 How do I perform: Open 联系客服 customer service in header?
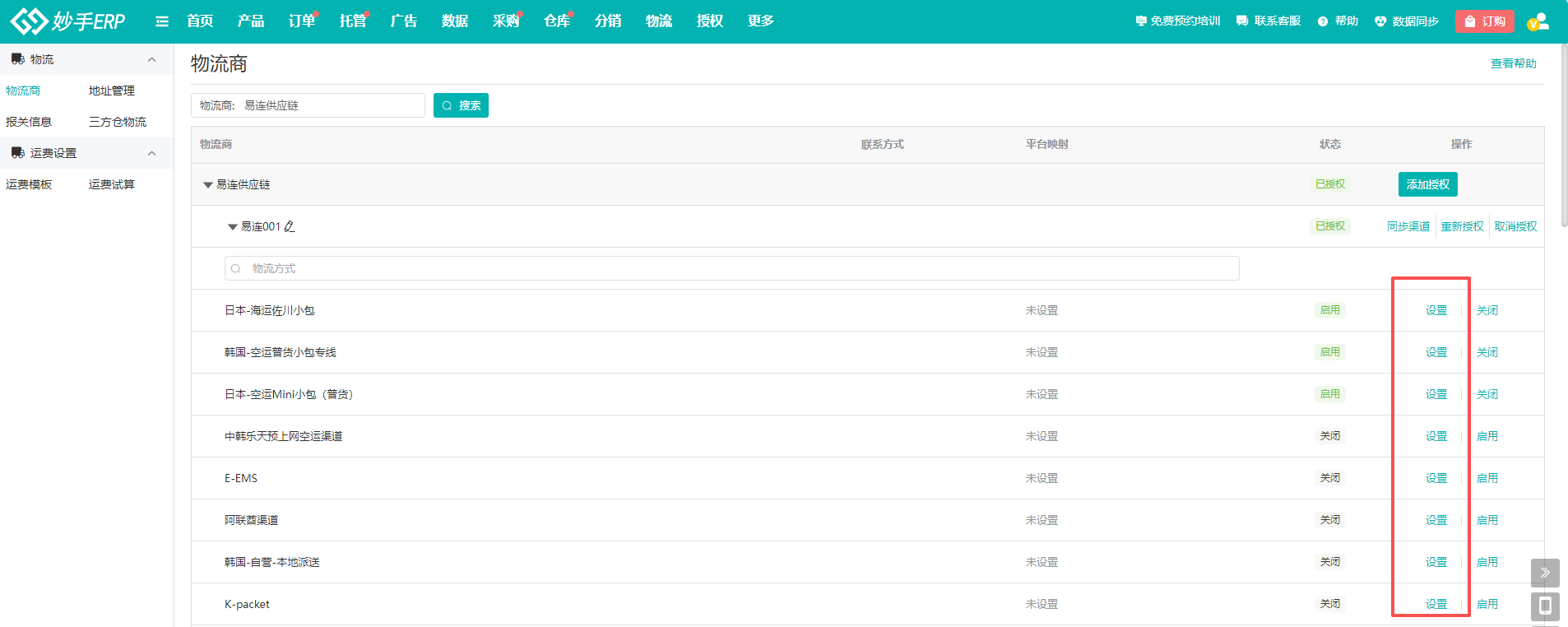(1268, 21)
